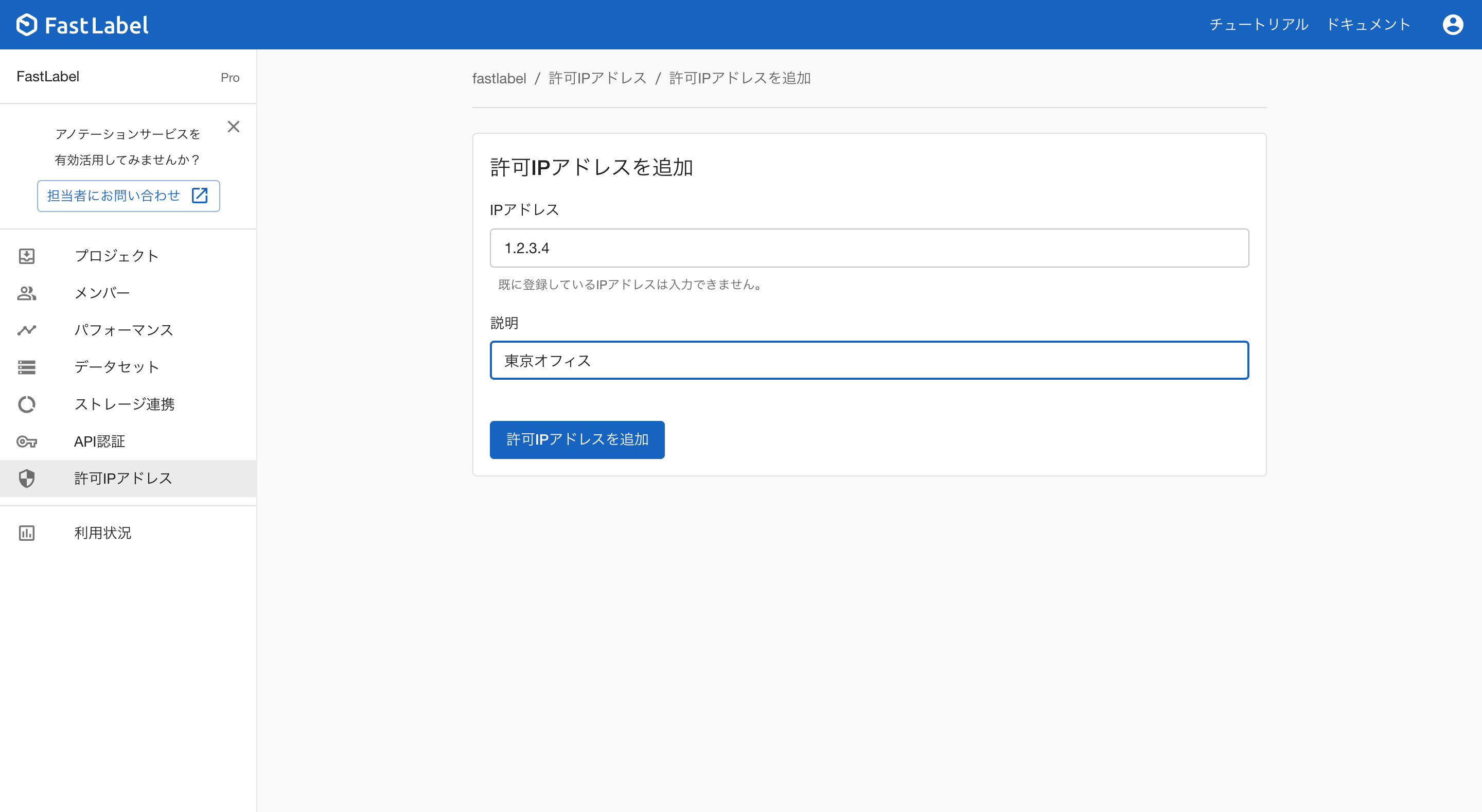Open ストレージ連携 settings
Viewport: 1482px width, 812px height.
click(x=128, y=404)
